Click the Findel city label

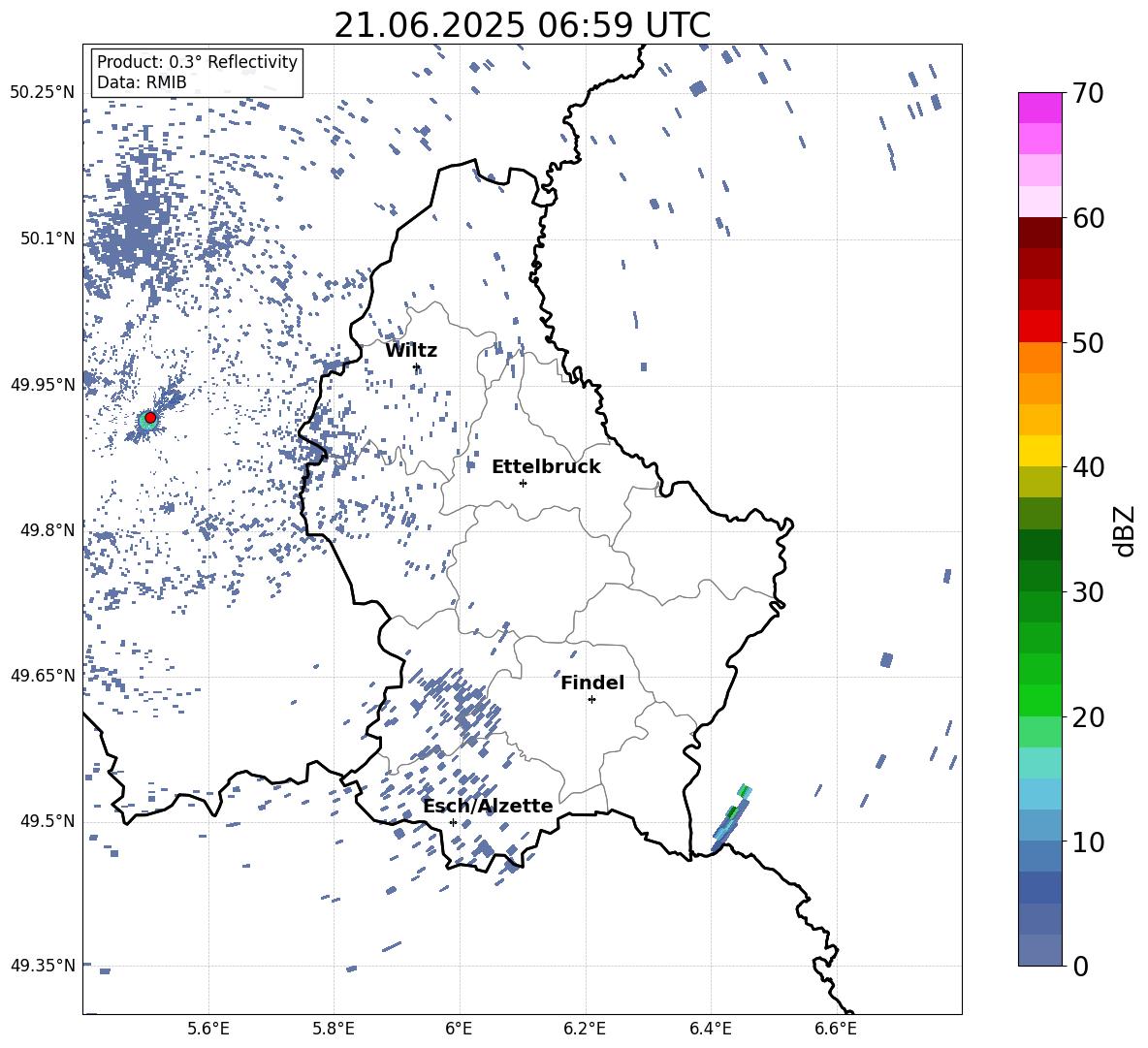pos(592,683)
